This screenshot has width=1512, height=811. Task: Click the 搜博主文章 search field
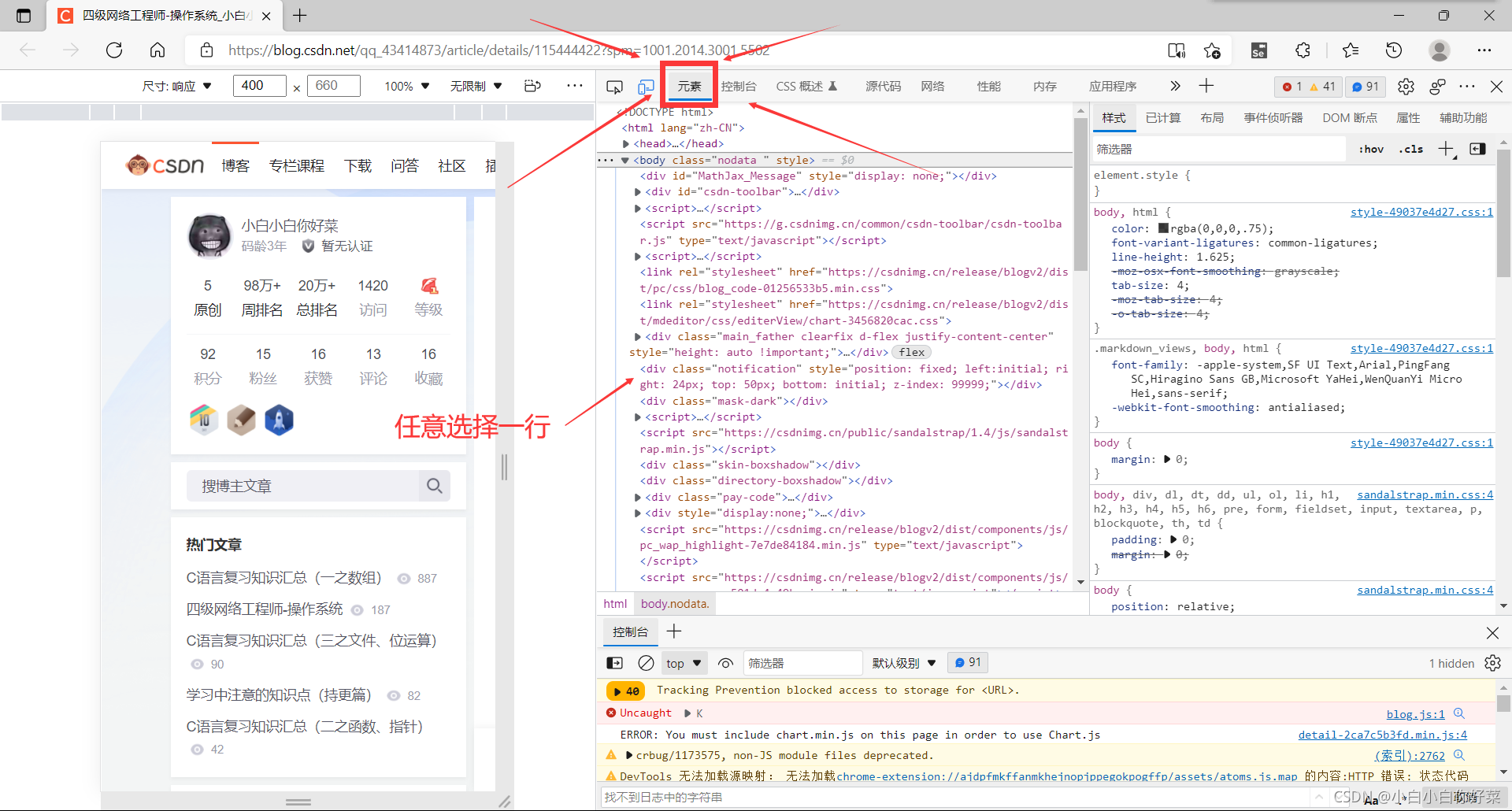tap(303, 486)
